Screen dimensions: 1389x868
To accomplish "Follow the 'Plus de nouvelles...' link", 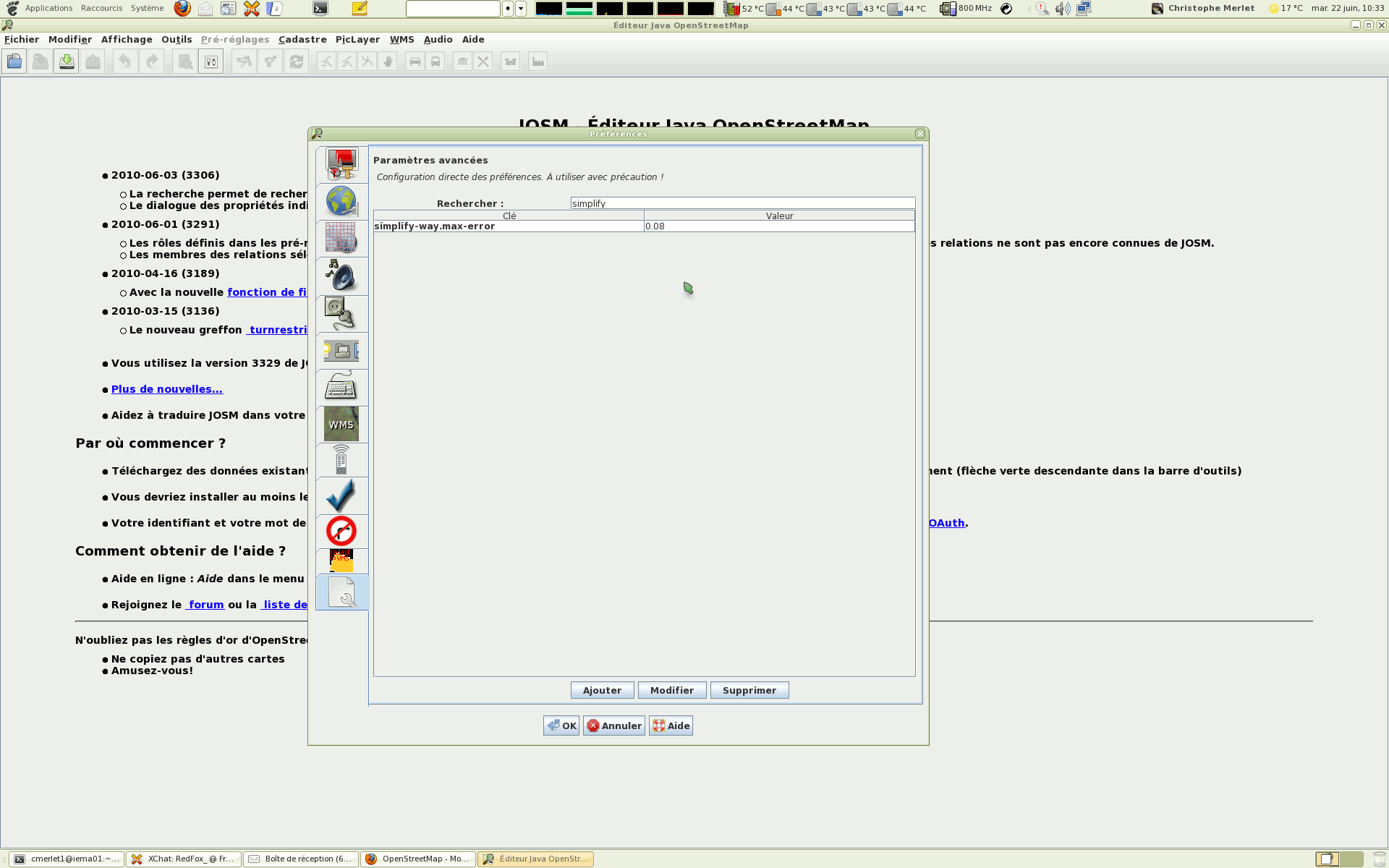I will tap(167, 389).
